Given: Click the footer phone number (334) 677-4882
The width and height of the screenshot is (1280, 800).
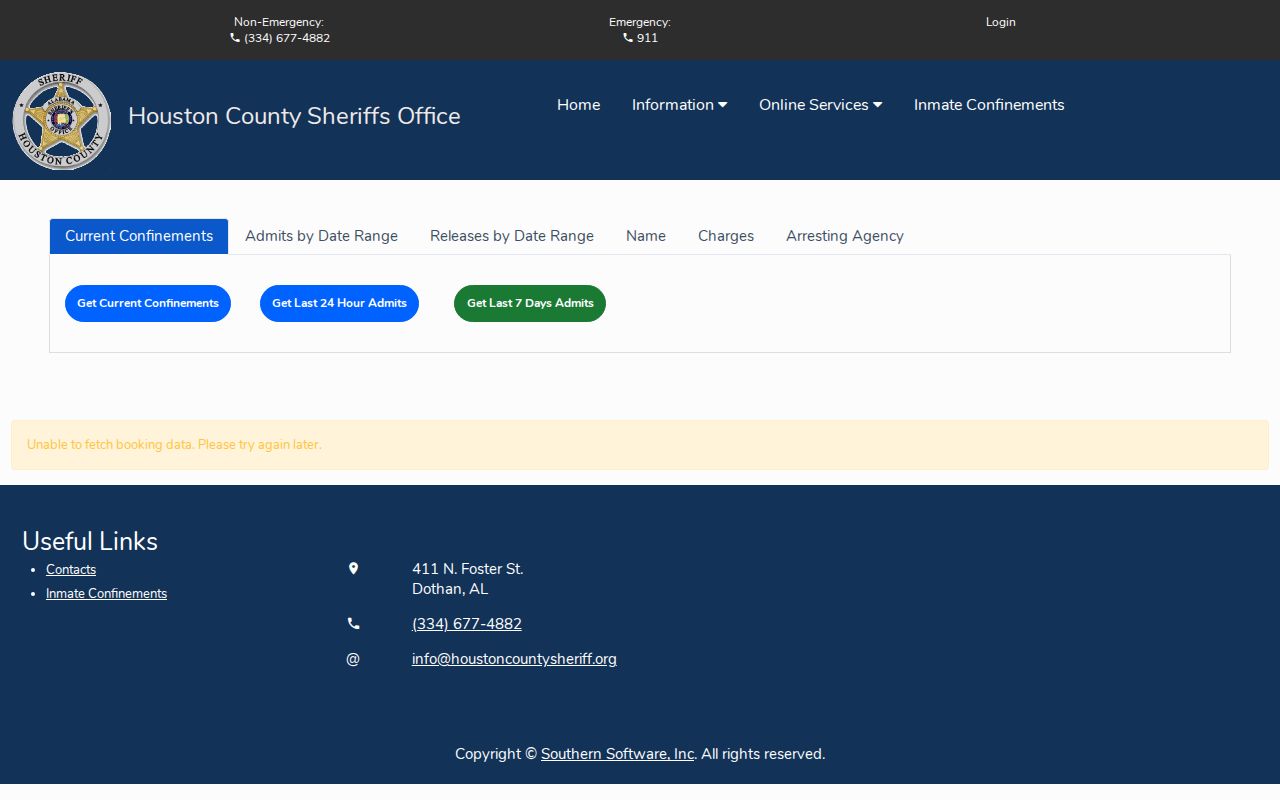Looking at the screenshot, I should point(467,624).
